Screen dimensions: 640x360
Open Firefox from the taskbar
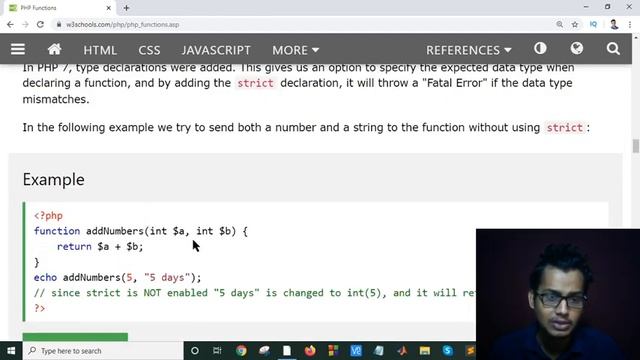pyautogui.click(x=310, y=351)
